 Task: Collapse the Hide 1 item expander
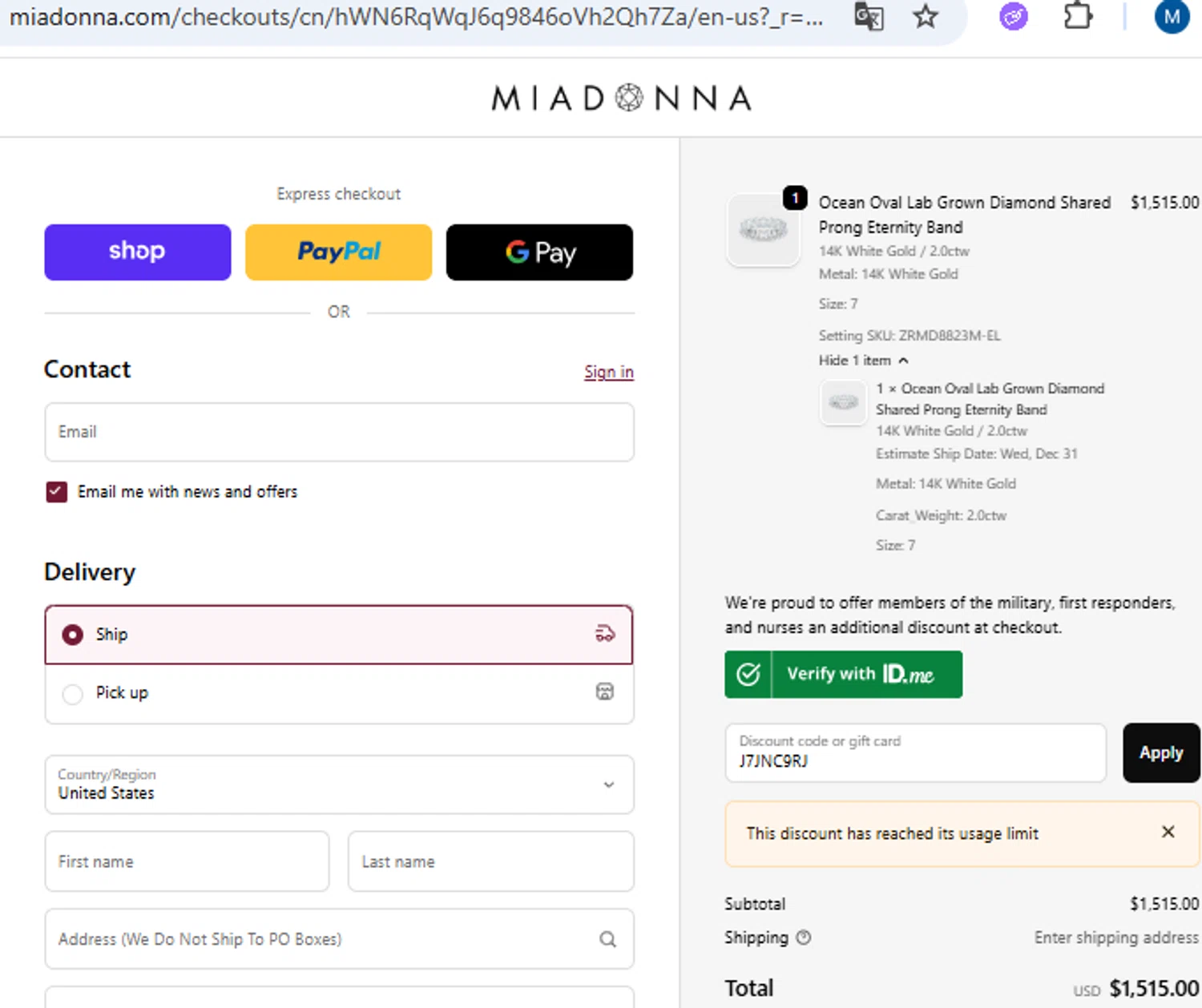coord(863,361)
